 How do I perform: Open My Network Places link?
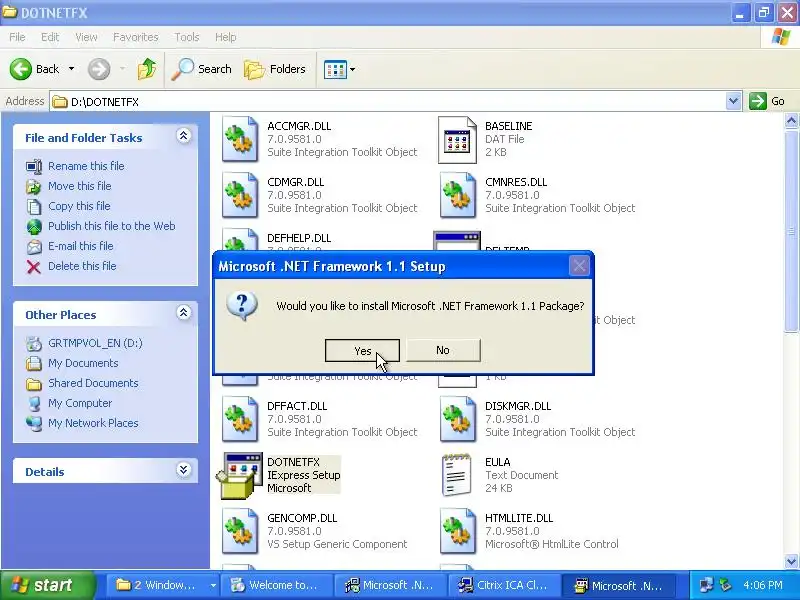(x=93, y=423)
